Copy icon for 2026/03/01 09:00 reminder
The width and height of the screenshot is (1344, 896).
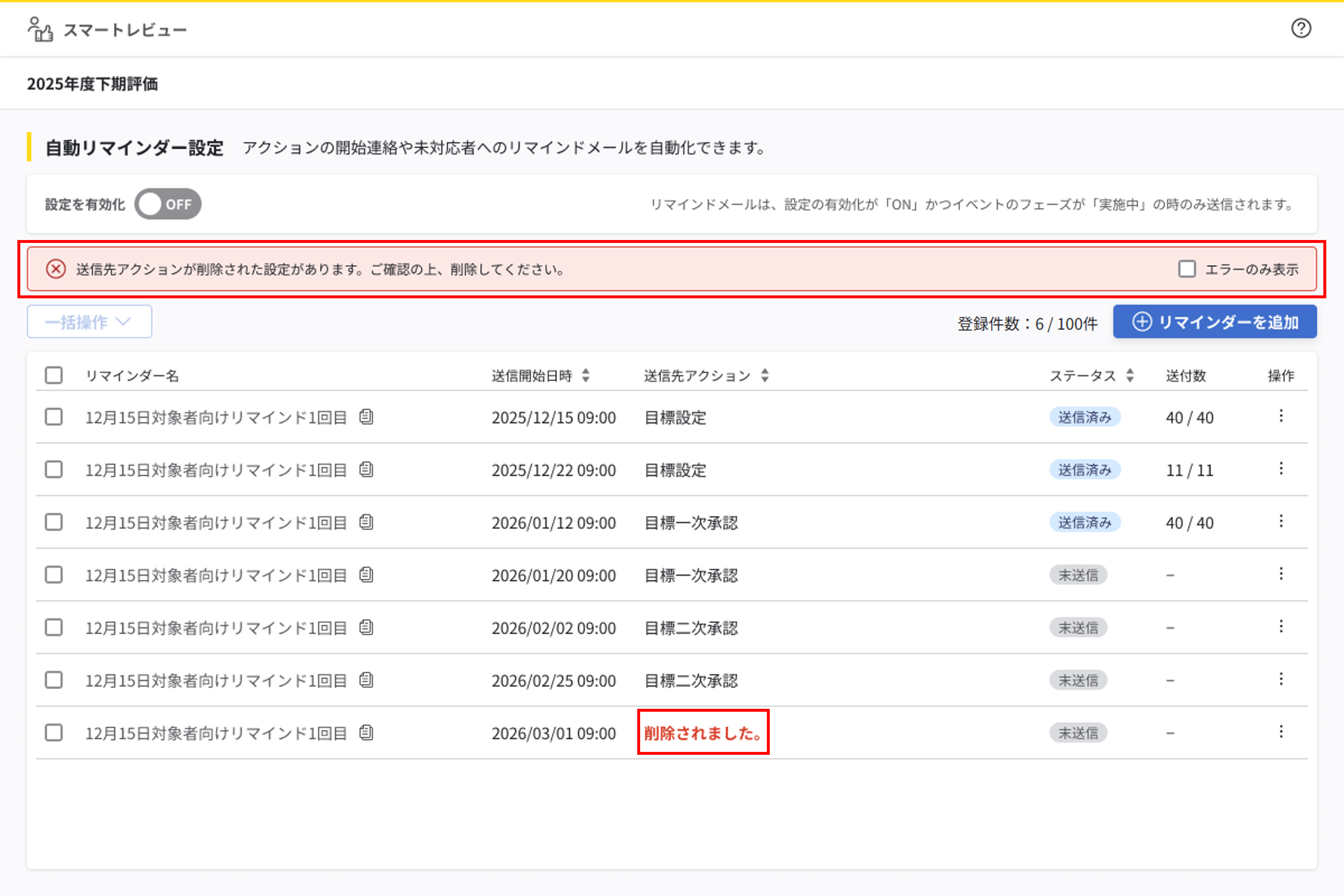(366, 733)
